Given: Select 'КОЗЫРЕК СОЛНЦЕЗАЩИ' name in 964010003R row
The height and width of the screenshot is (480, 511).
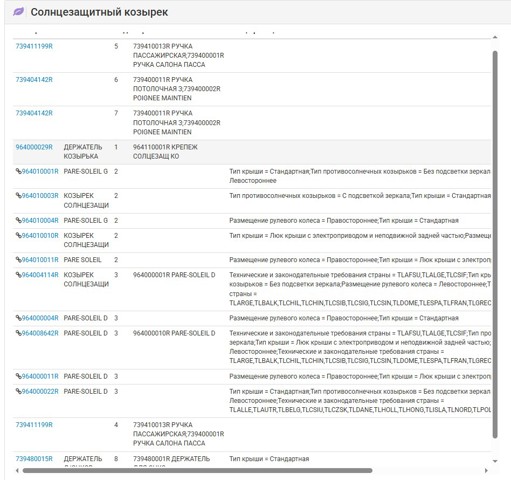Looking at the screenshot, I should (x=86, y=200).
